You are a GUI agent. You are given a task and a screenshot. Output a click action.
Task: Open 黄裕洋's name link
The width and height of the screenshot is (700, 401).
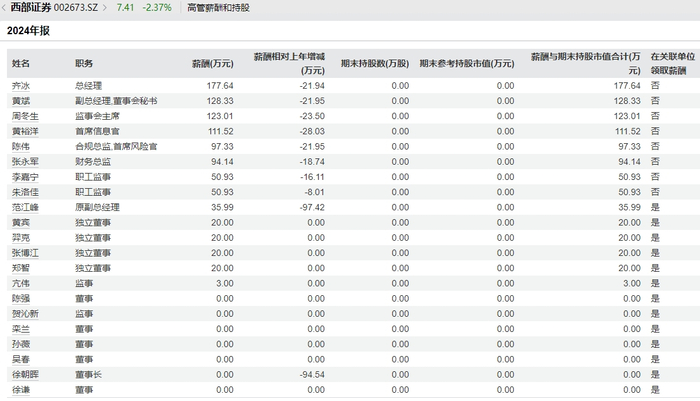coord(25,131)
